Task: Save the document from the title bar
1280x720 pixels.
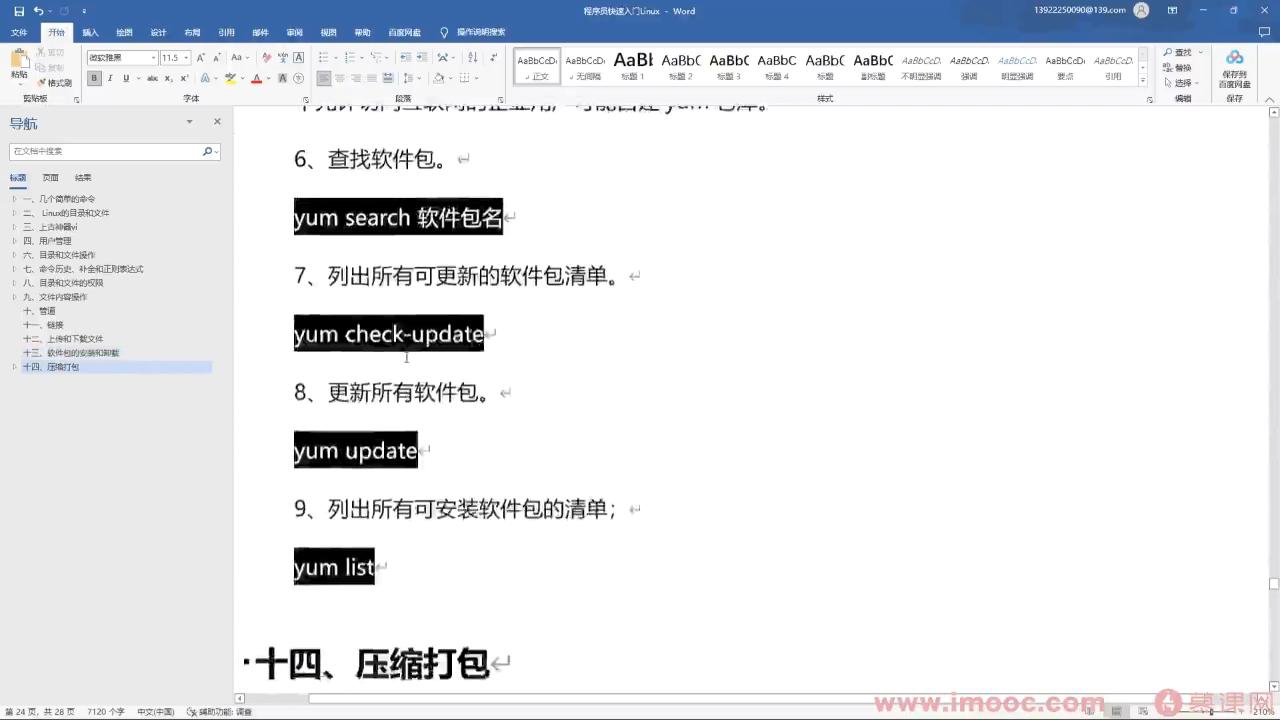Action: coord(19,11)
